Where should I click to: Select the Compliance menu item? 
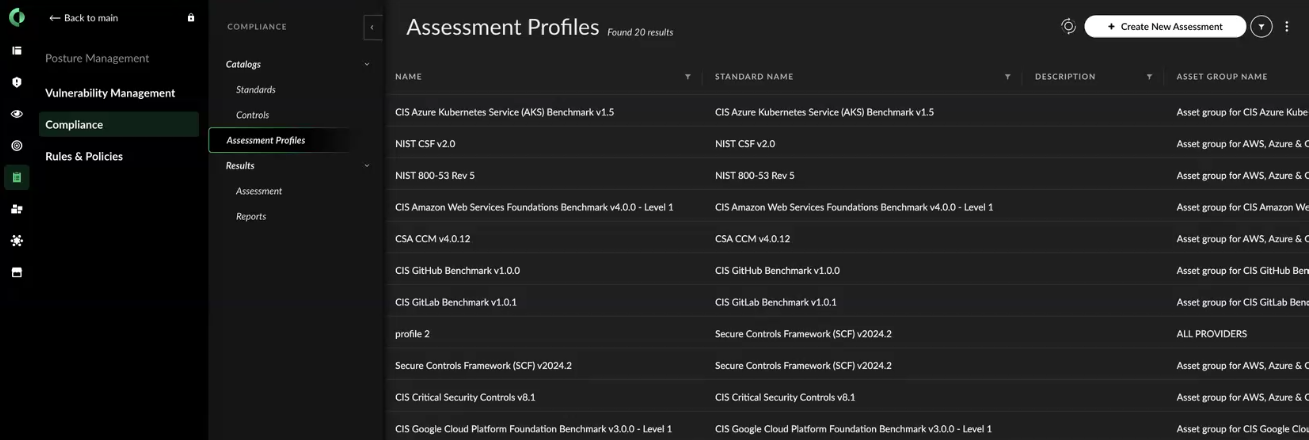119,124
